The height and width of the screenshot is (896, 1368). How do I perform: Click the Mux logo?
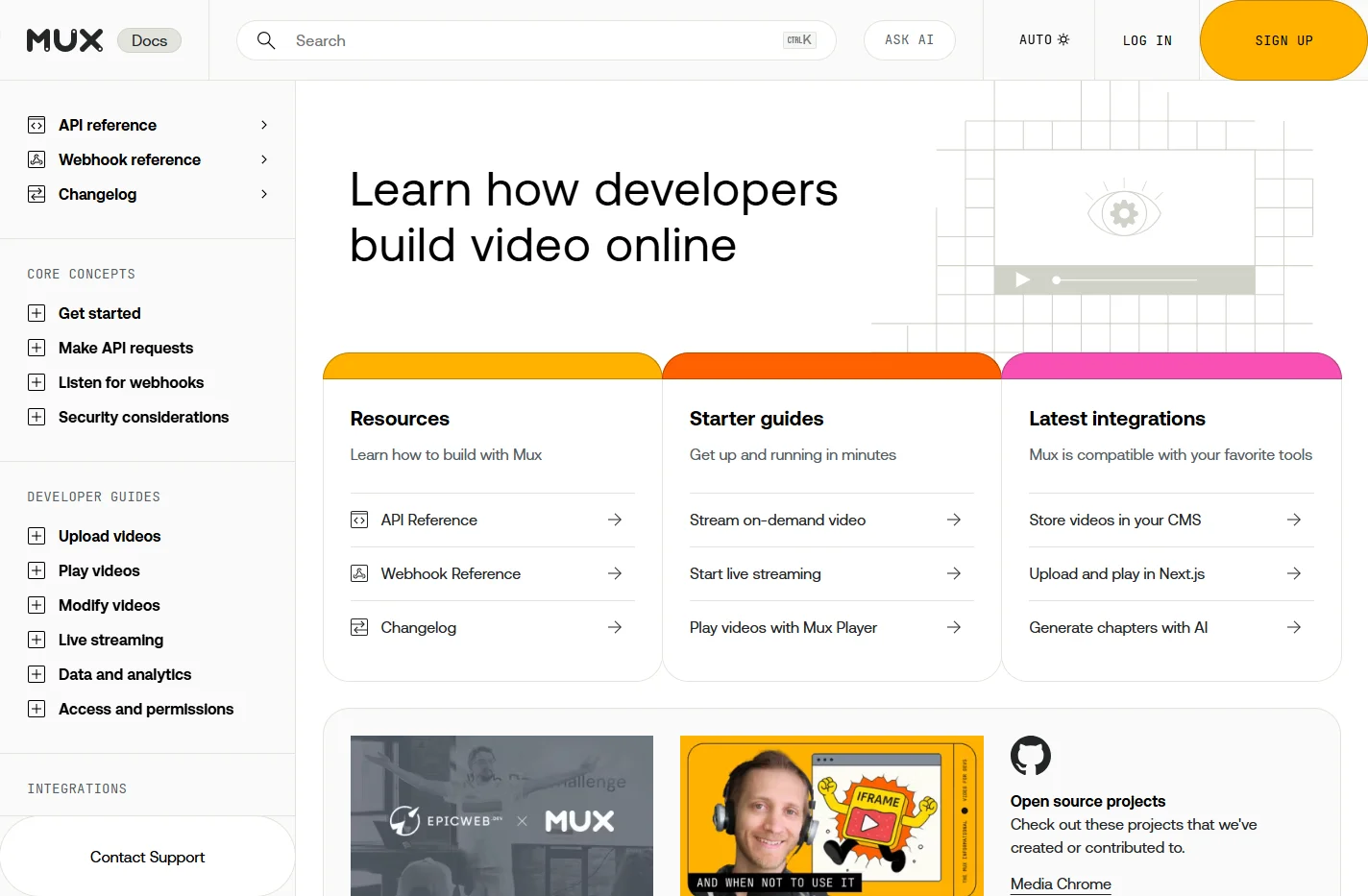click(64, 40)
